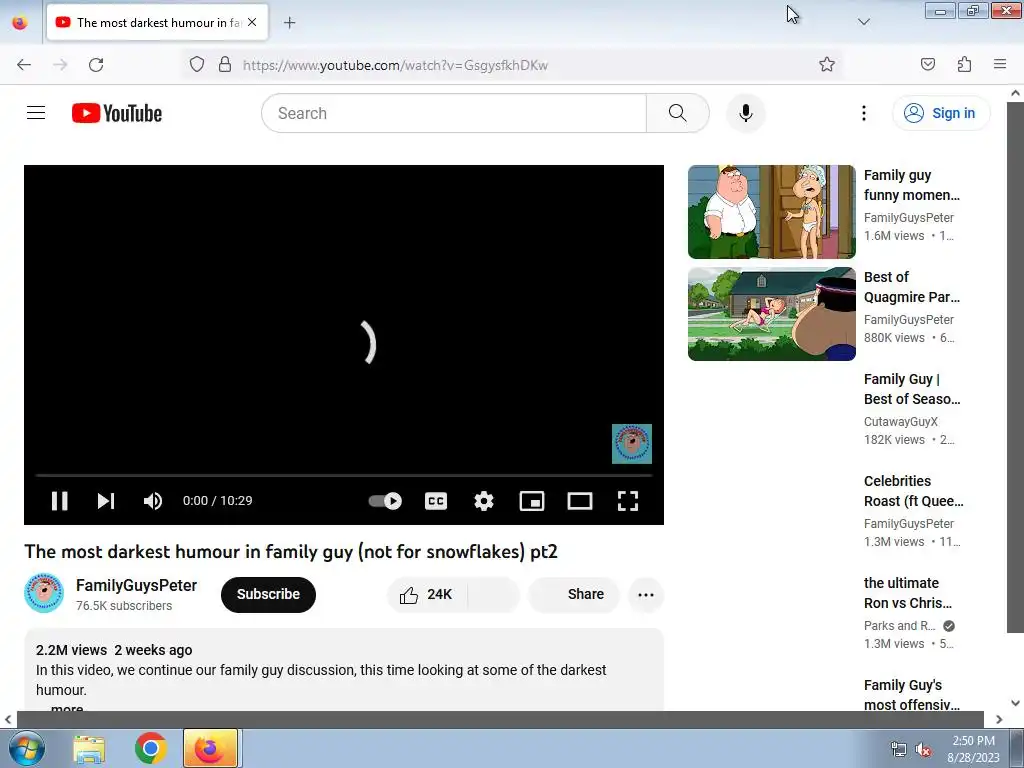
Task: Close the YouTube browser tab
Action: (252, 22)
